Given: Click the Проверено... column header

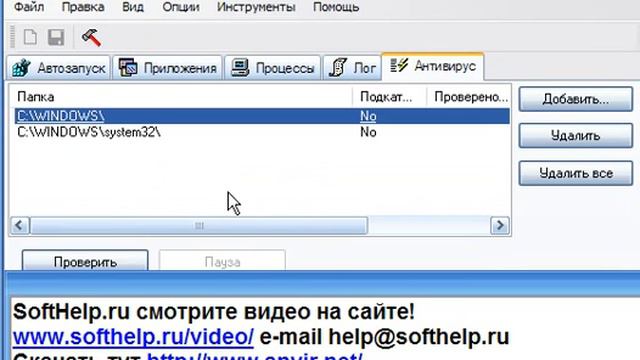Looking at the screenshot, I should pos(469,97).
